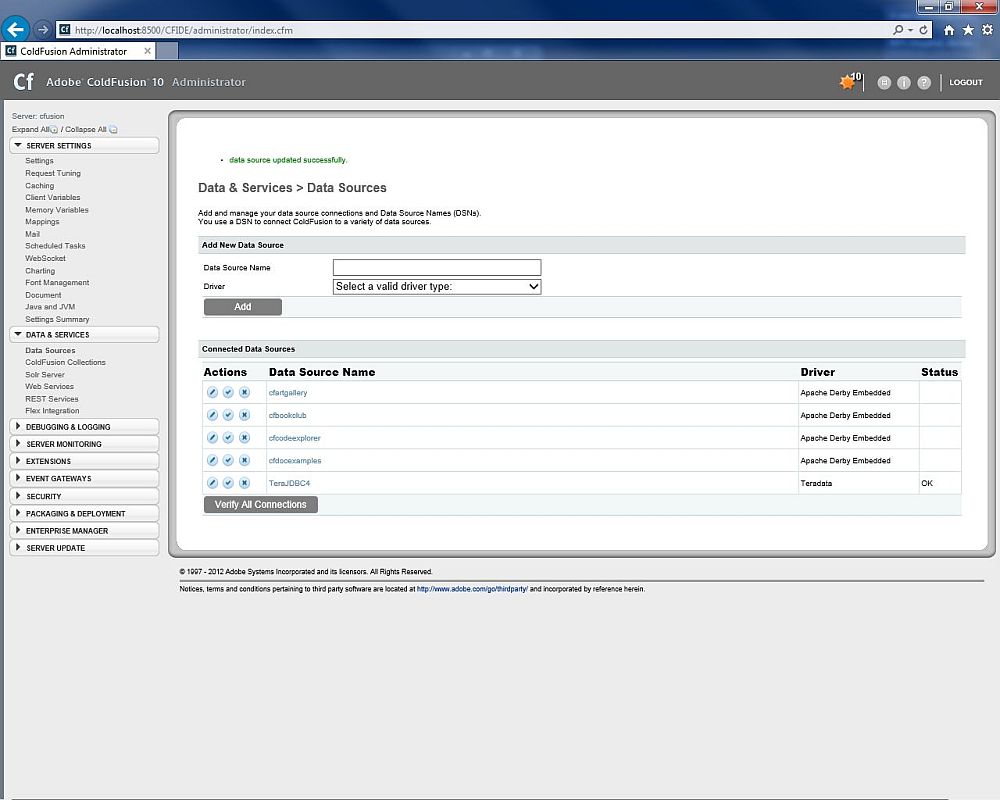Open Request Tuning in the sidebar
Image resolution: width=1000 pixels, height=800 pixels.
[x=53, y=173]
